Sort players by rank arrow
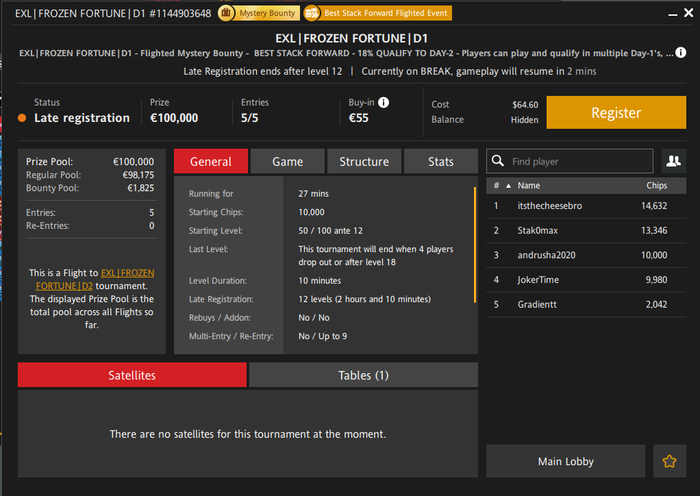 (x=508, y=186)
